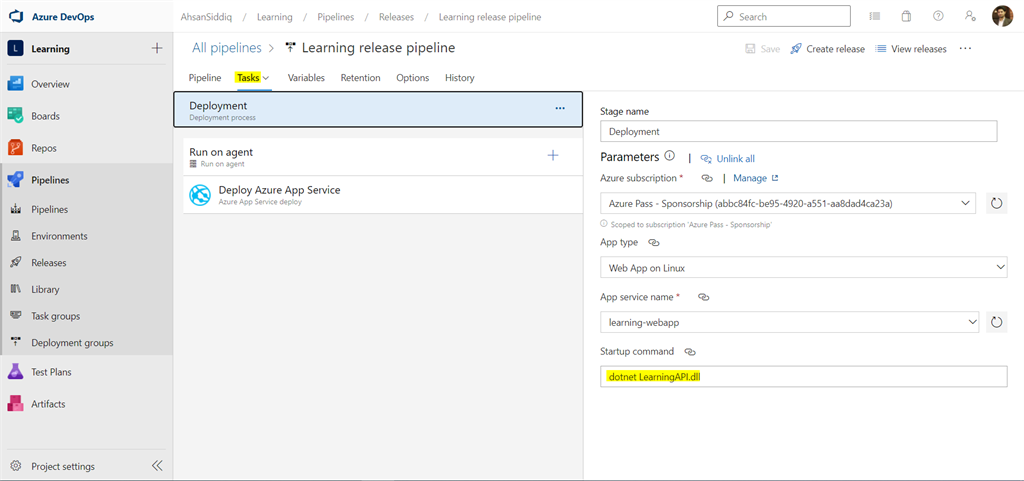Open the Repos sidebar icon
This screenshot has height=481, width=1024.
coord(16,148)
